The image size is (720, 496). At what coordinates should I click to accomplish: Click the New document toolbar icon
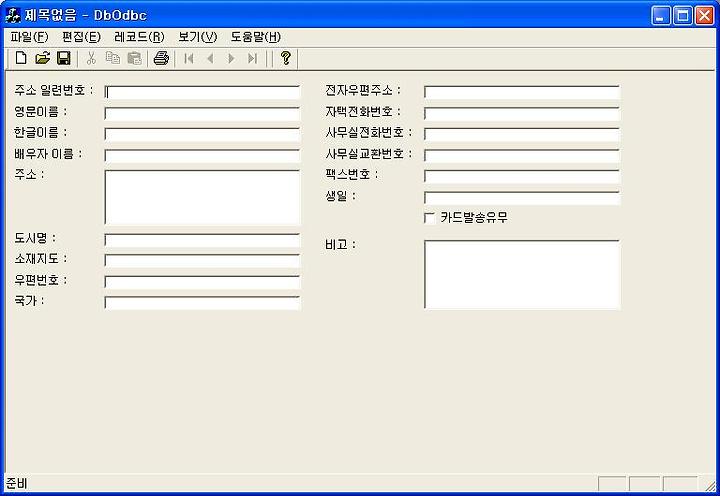[21, 58]
